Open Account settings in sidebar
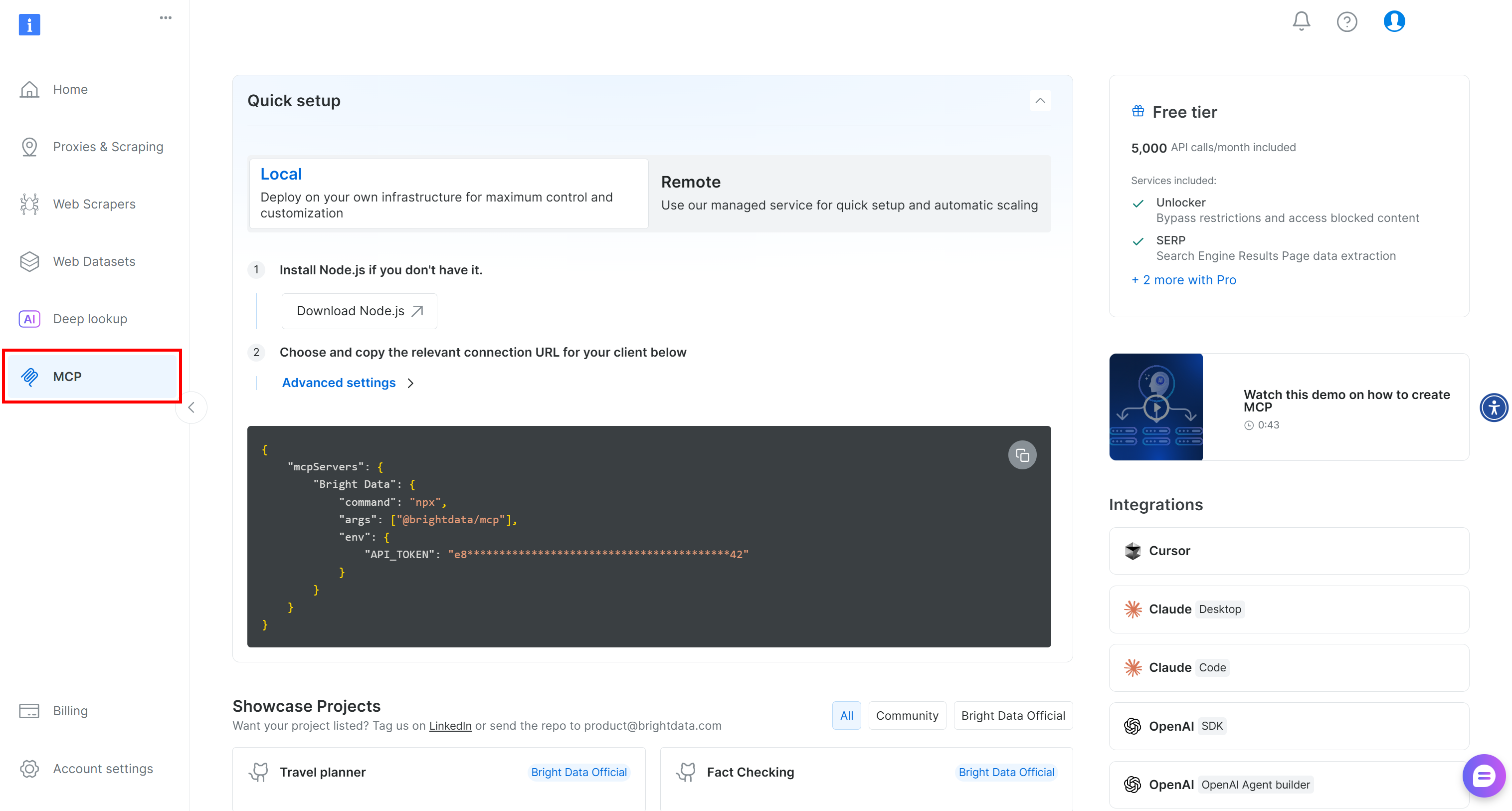Image resolution: width=1512 pixels, height=811 pixels. [x=102, y=768]
